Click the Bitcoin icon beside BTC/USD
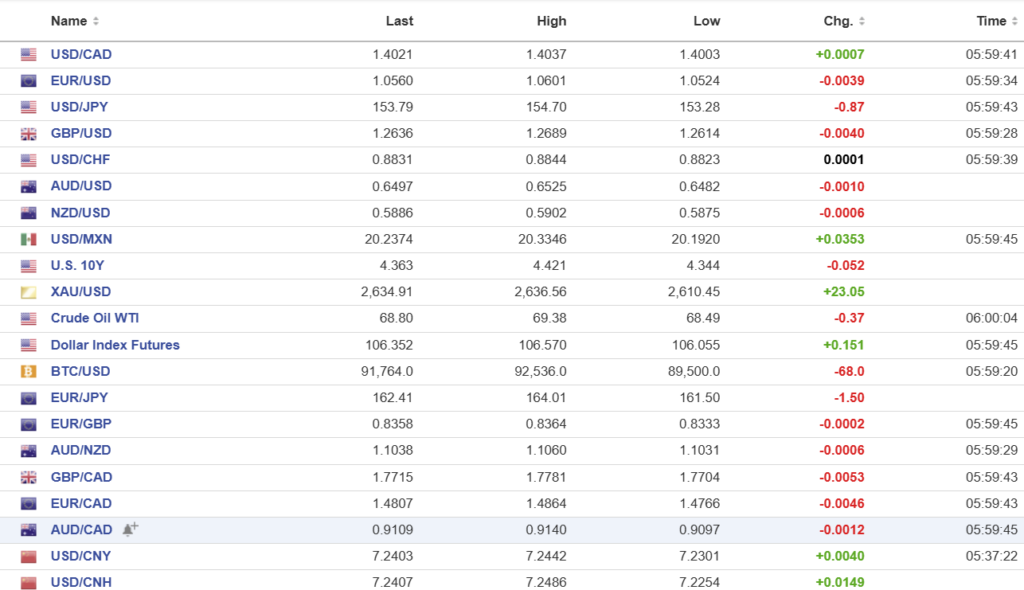Image resolution: width=1024 pixels, height=590 pixels. [28, 371]
